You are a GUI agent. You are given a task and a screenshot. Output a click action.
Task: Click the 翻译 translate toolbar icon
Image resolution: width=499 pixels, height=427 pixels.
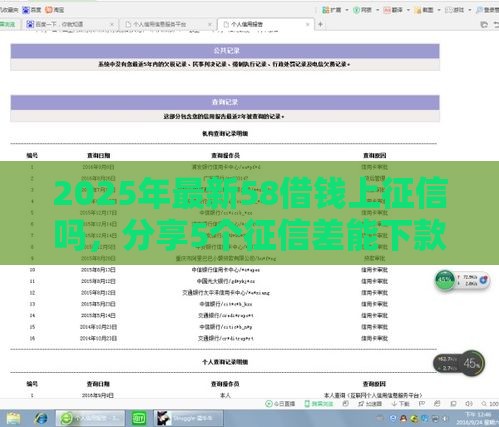pos(393,10)
